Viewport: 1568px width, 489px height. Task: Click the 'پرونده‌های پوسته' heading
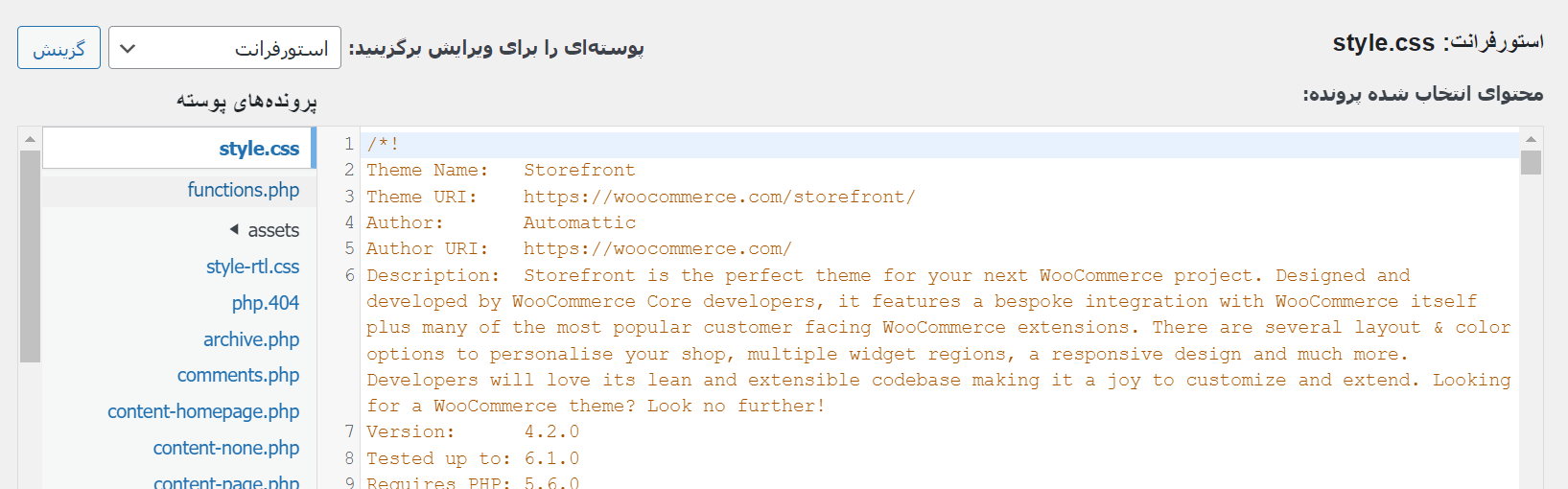coord(246,101)
